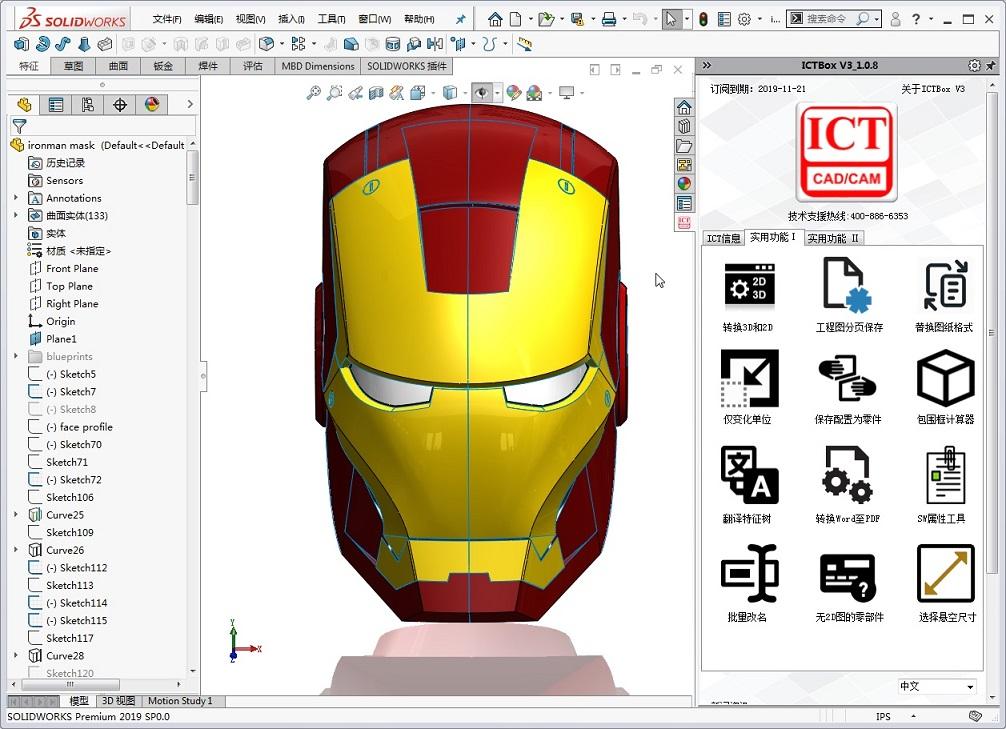Image resolution: width=1006 pixels, height=729 pixels.
Task: Switch to the 实用功能 II tab
Action: point(832,238)
